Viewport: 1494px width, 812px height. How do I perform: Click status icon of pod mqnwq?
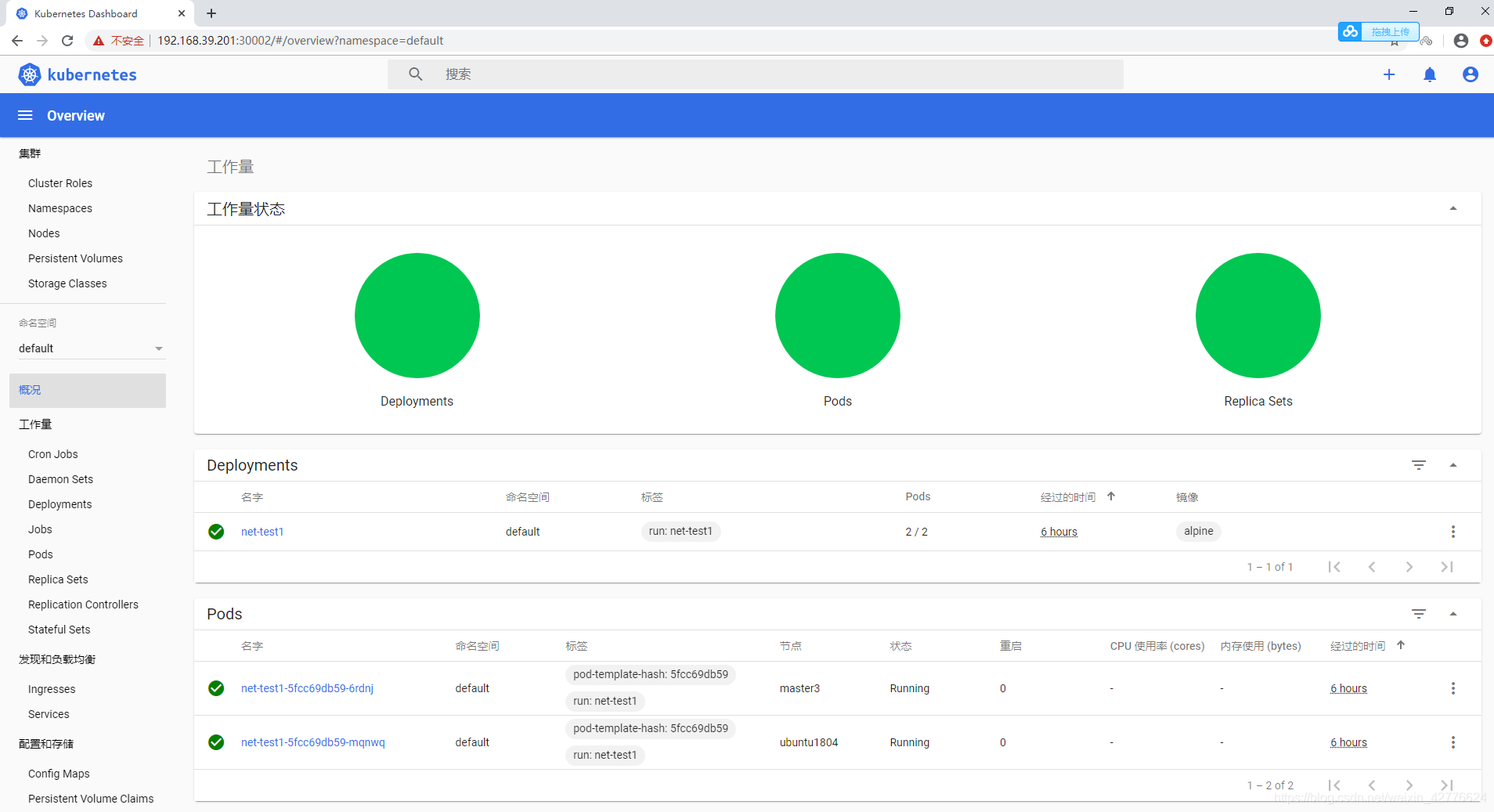(216, 742)
